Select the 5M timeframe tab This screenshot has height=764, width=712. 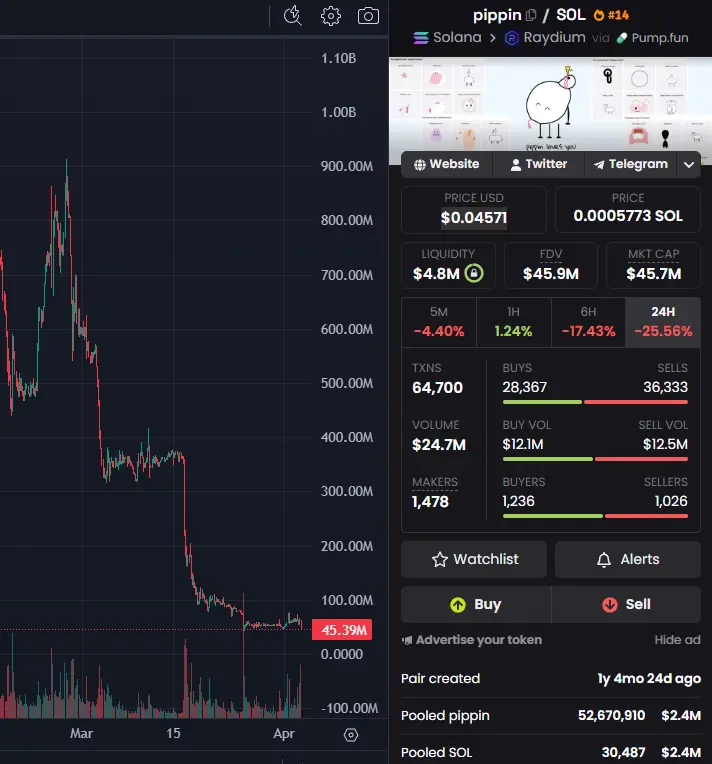click(439, 323)
